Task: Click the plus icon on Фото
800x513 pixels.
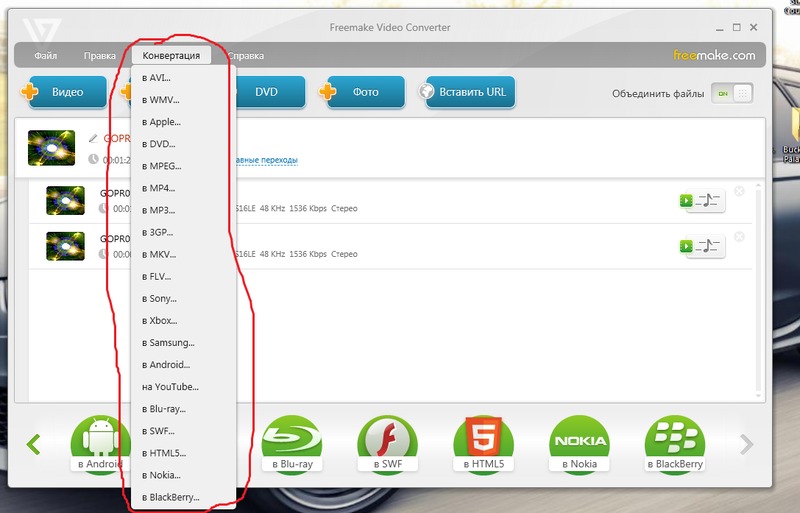Action: click(x=328, y=92)
